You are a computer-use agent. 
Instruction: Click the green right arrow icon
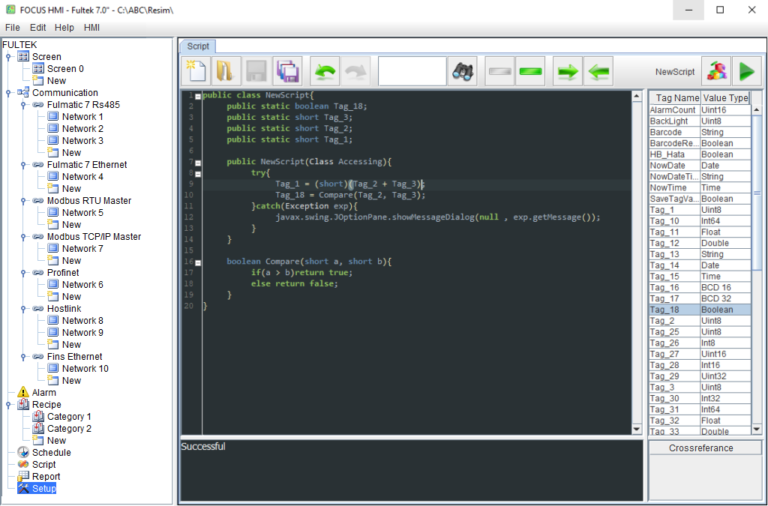point(567,71)
